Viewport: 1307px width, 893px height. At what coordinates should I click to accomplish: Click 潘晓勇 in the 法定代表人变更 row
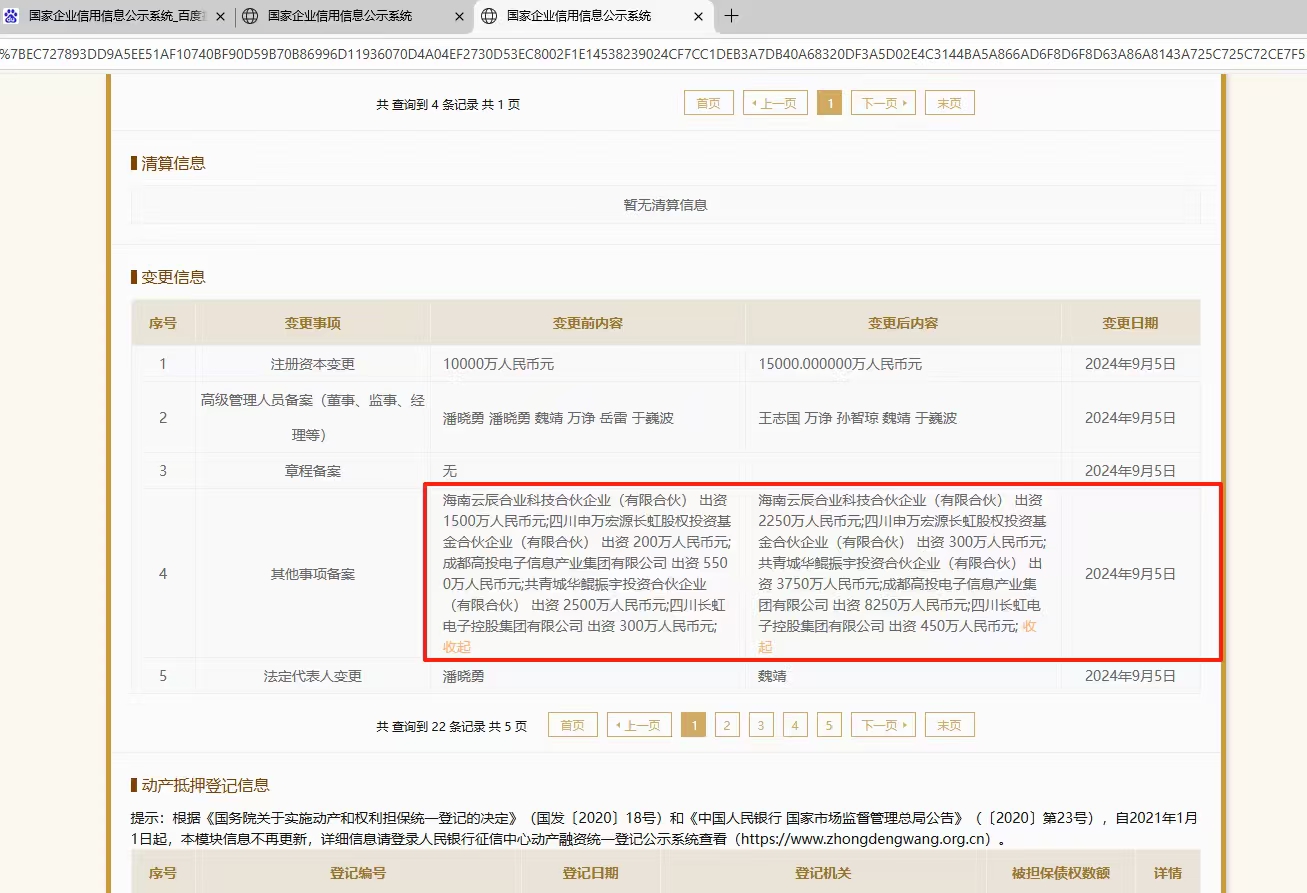coord(464,676)
